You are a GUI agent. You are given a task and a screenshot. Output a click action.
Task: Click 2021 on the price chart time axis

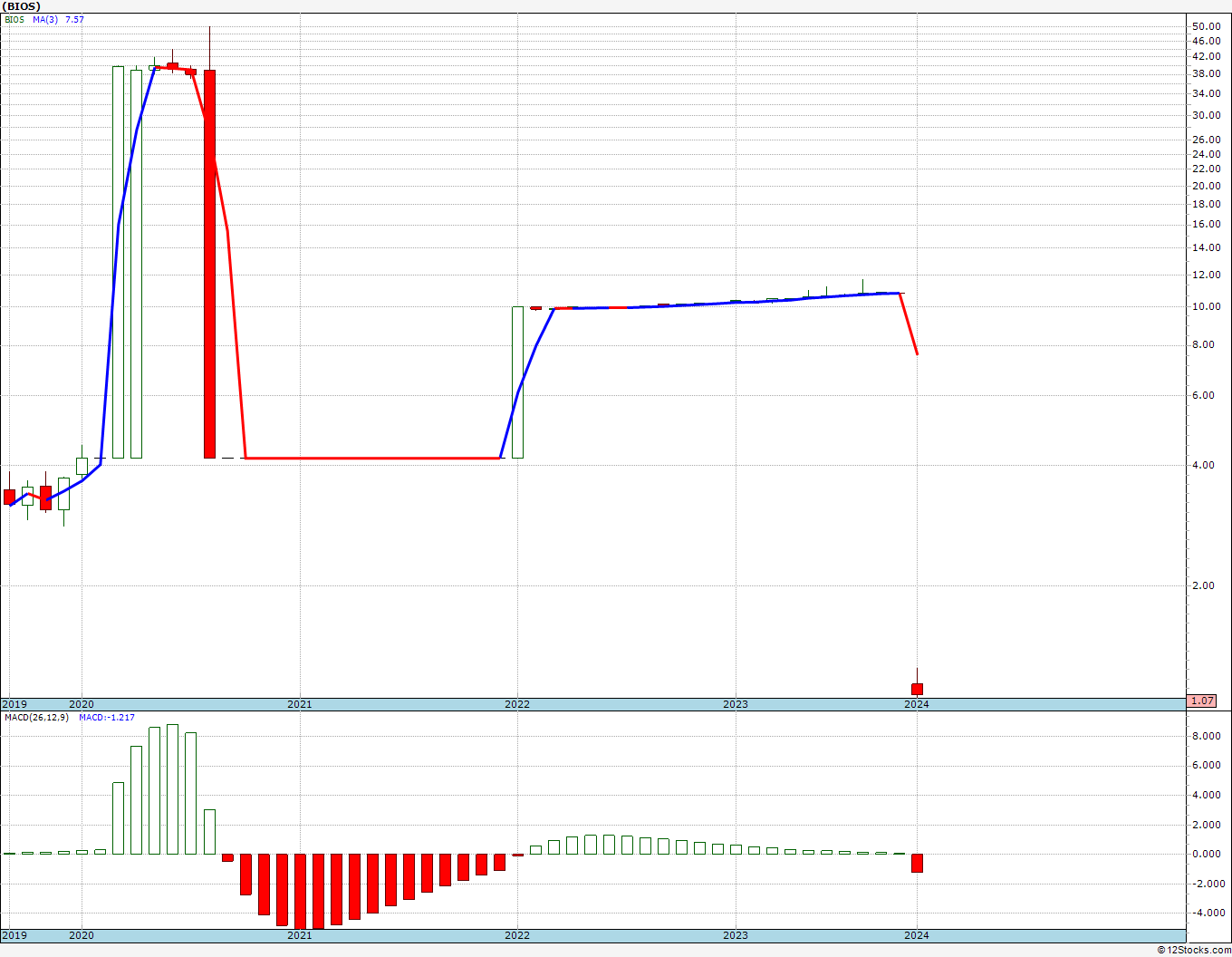click(x=300, y=704)
